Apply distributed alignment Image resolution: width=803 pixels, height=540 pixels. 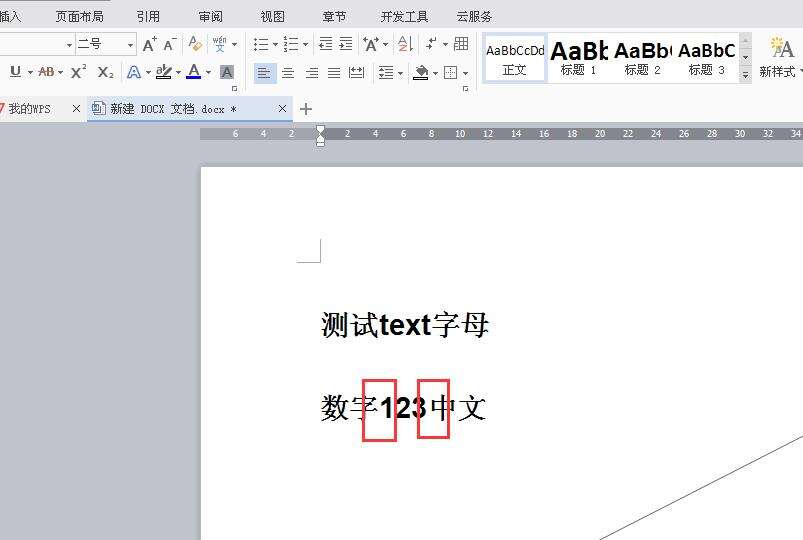[356, 73]
